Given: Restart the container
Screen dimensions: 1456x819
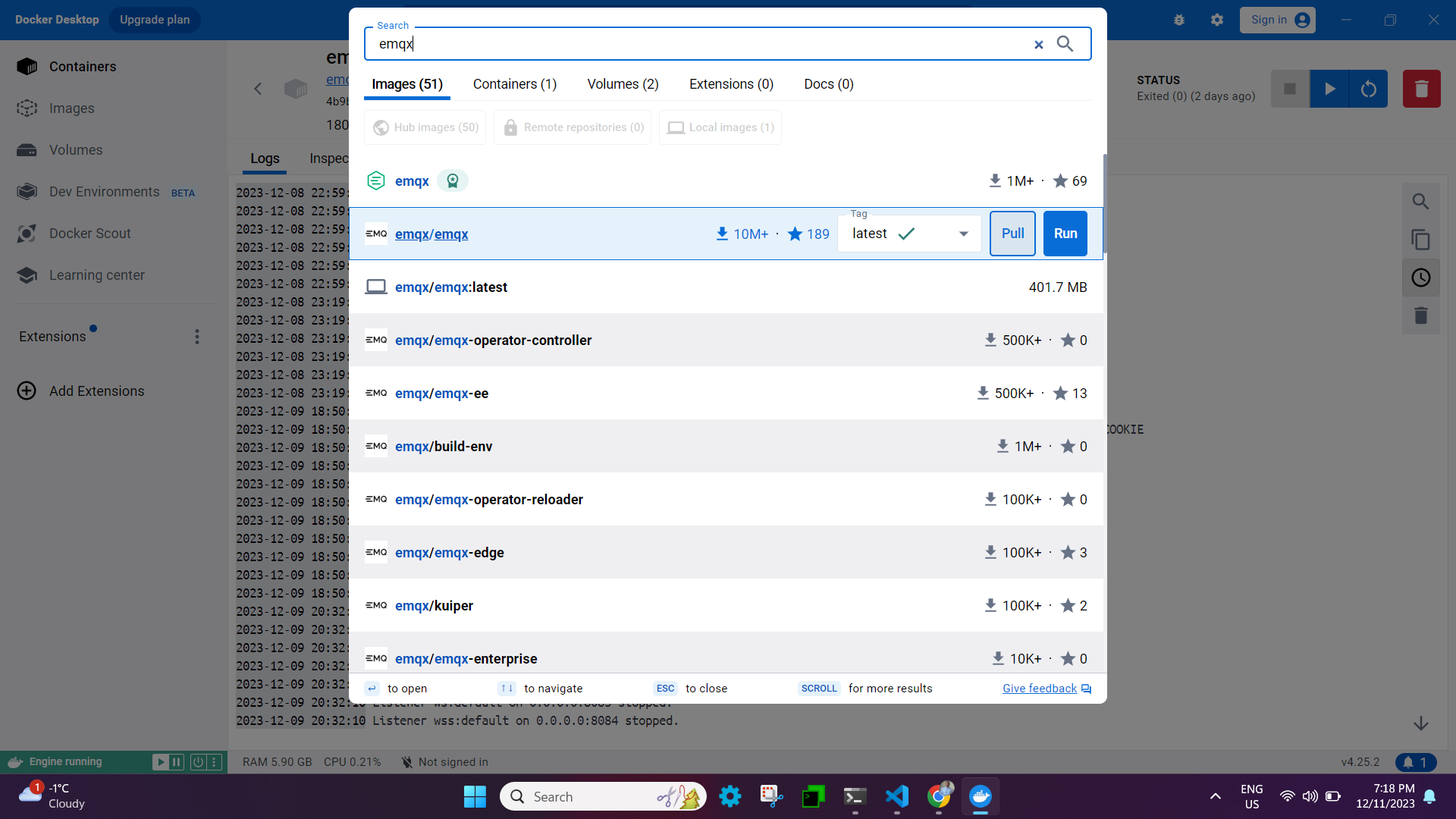Looking at the screenshot, I should (1369, 89).
